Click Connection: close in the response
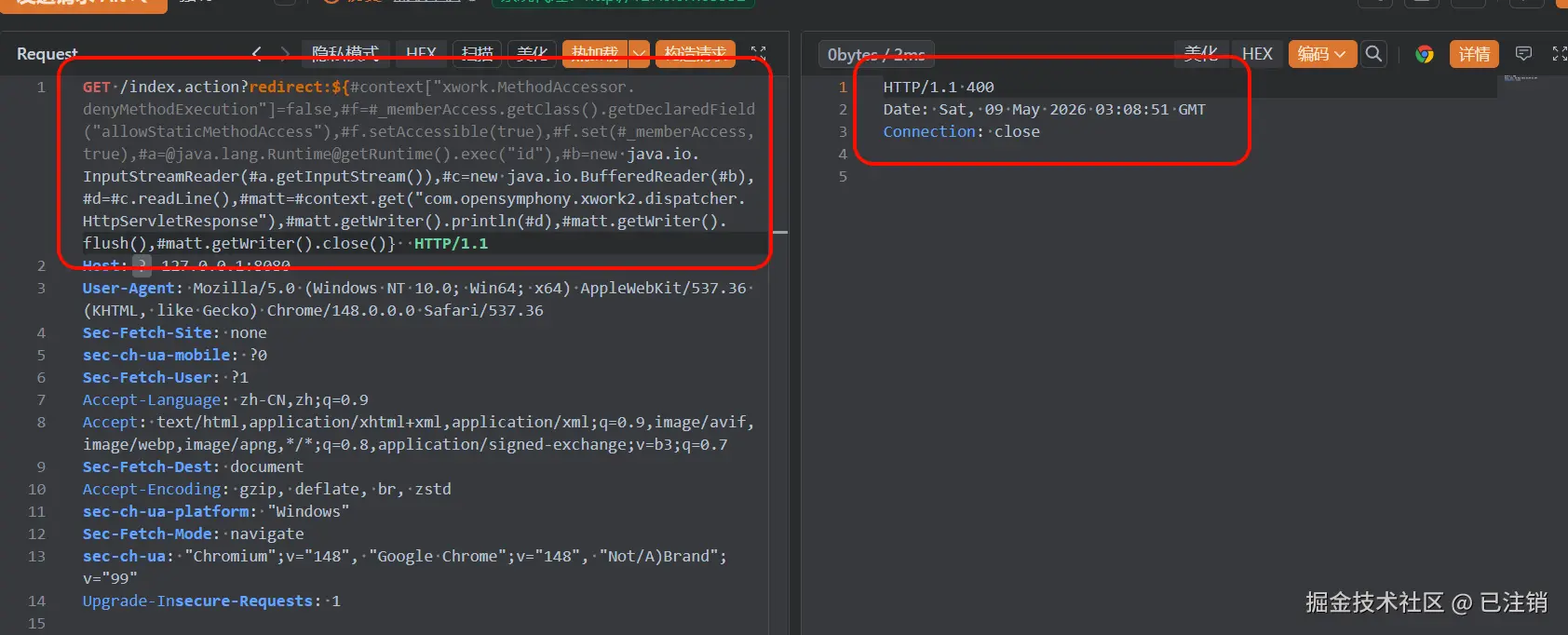Viewport: 1568px width, 635px height. (961, 131)
